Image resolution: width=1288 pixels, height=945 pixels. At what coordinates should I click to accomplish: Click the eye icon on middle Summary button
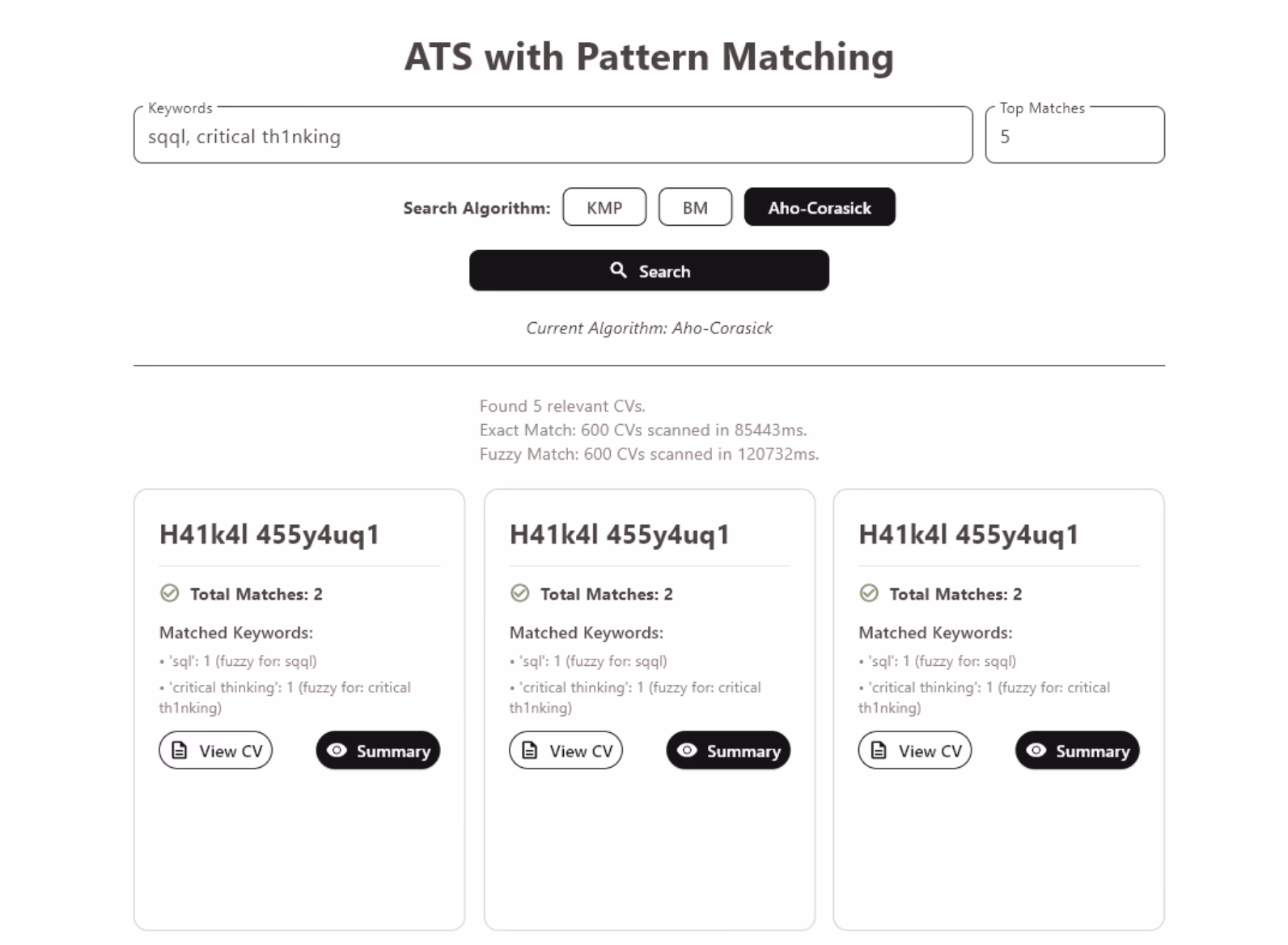[x=688, y=750]
